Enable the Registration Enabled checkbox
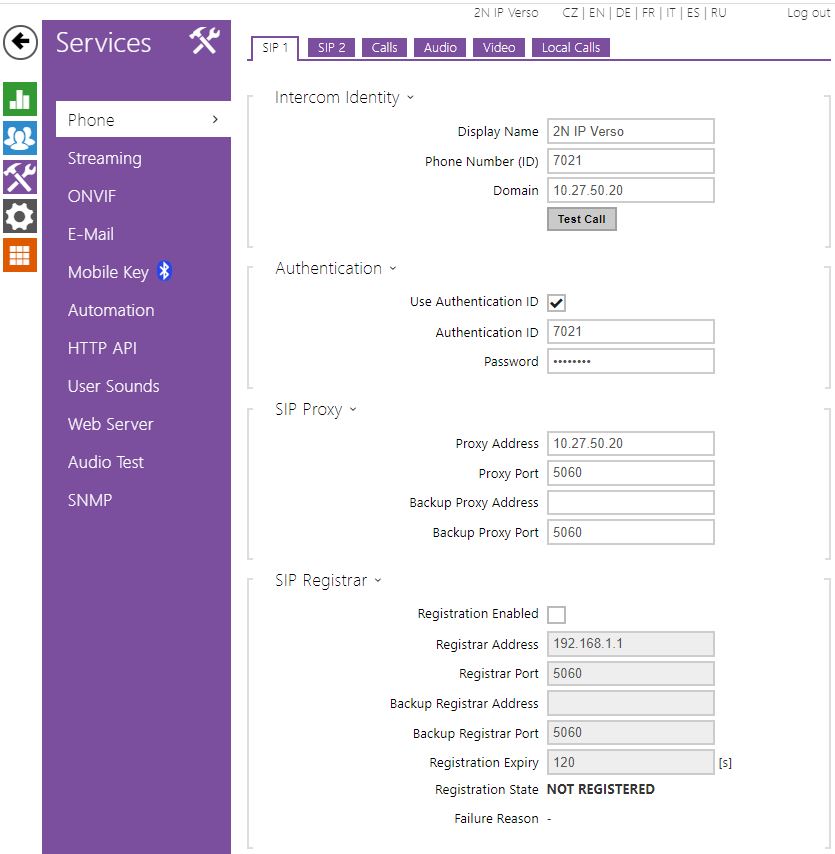 coord(557,615)
